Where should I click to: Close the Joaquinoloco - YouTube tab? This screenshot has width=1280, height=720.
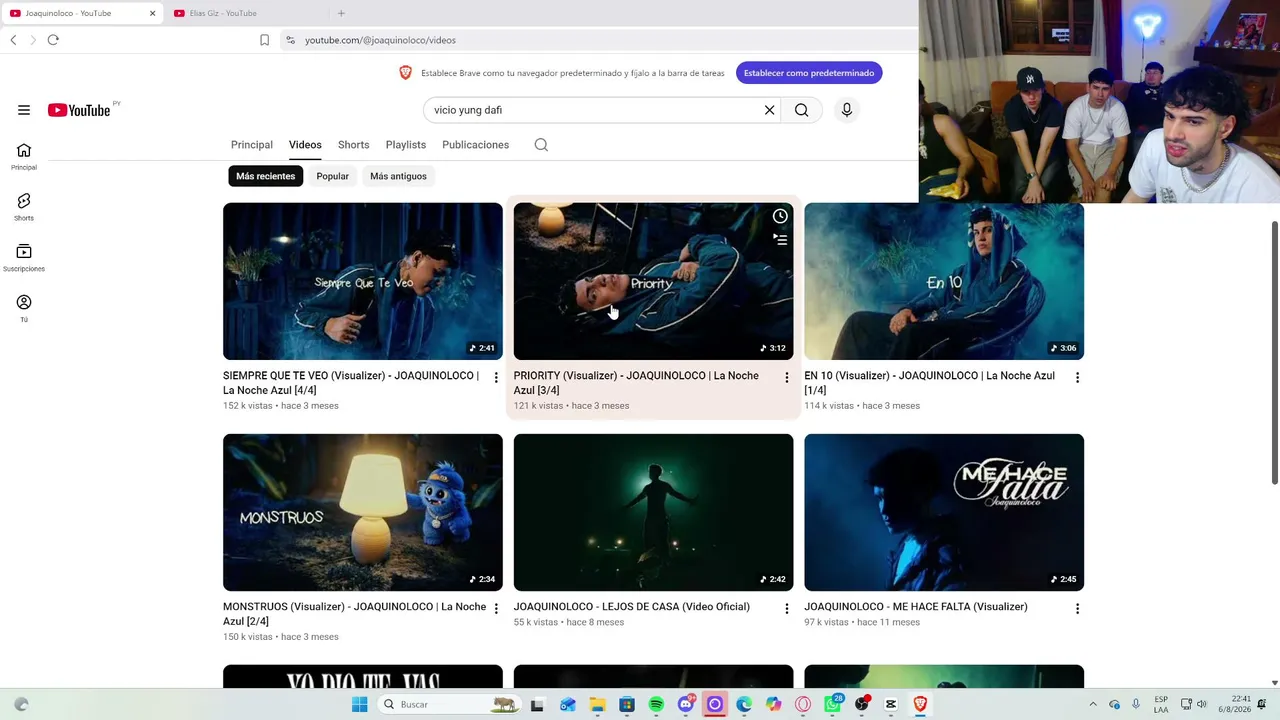pyautogui.click(x=152, y=13)
